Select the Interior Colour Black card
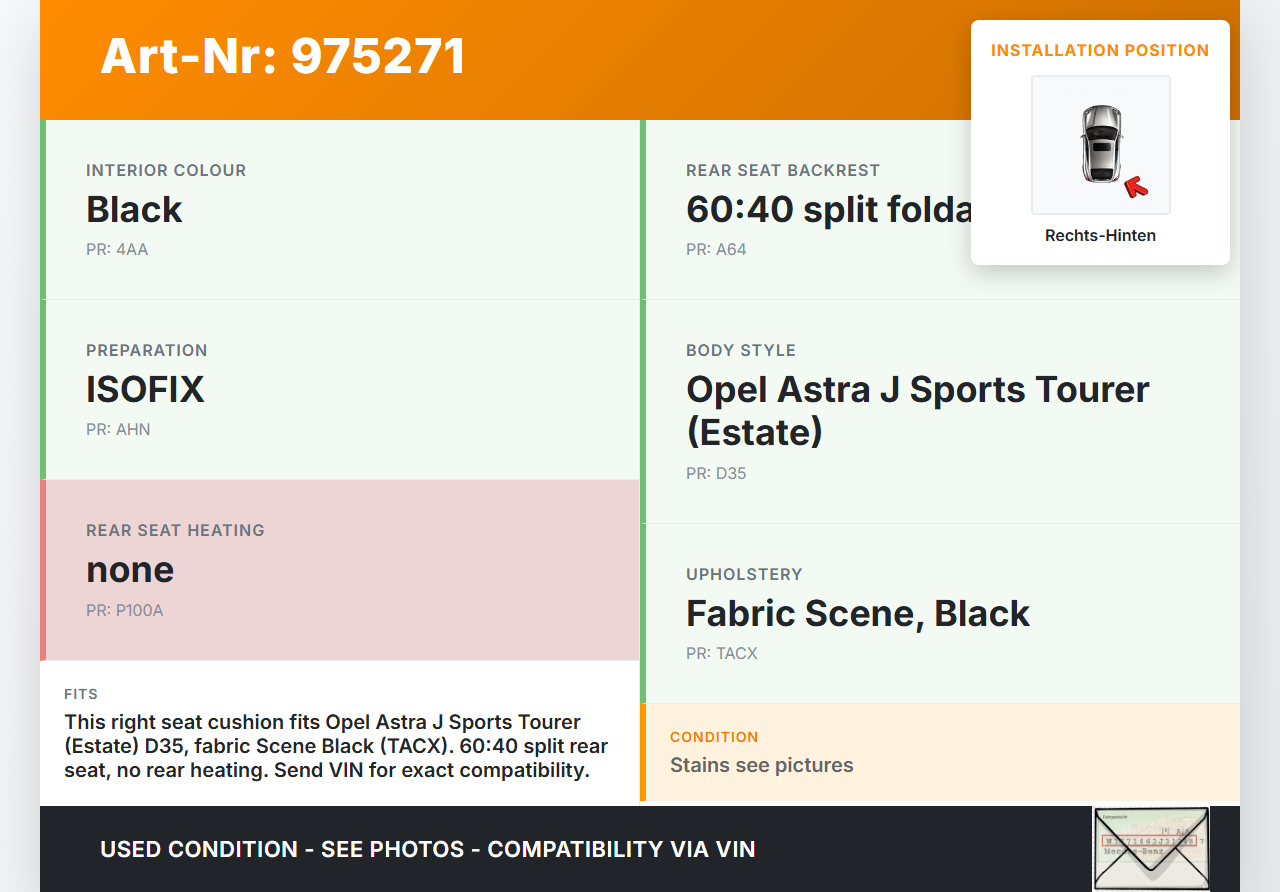The image size is (1280, 892). [x=340, y=210]
